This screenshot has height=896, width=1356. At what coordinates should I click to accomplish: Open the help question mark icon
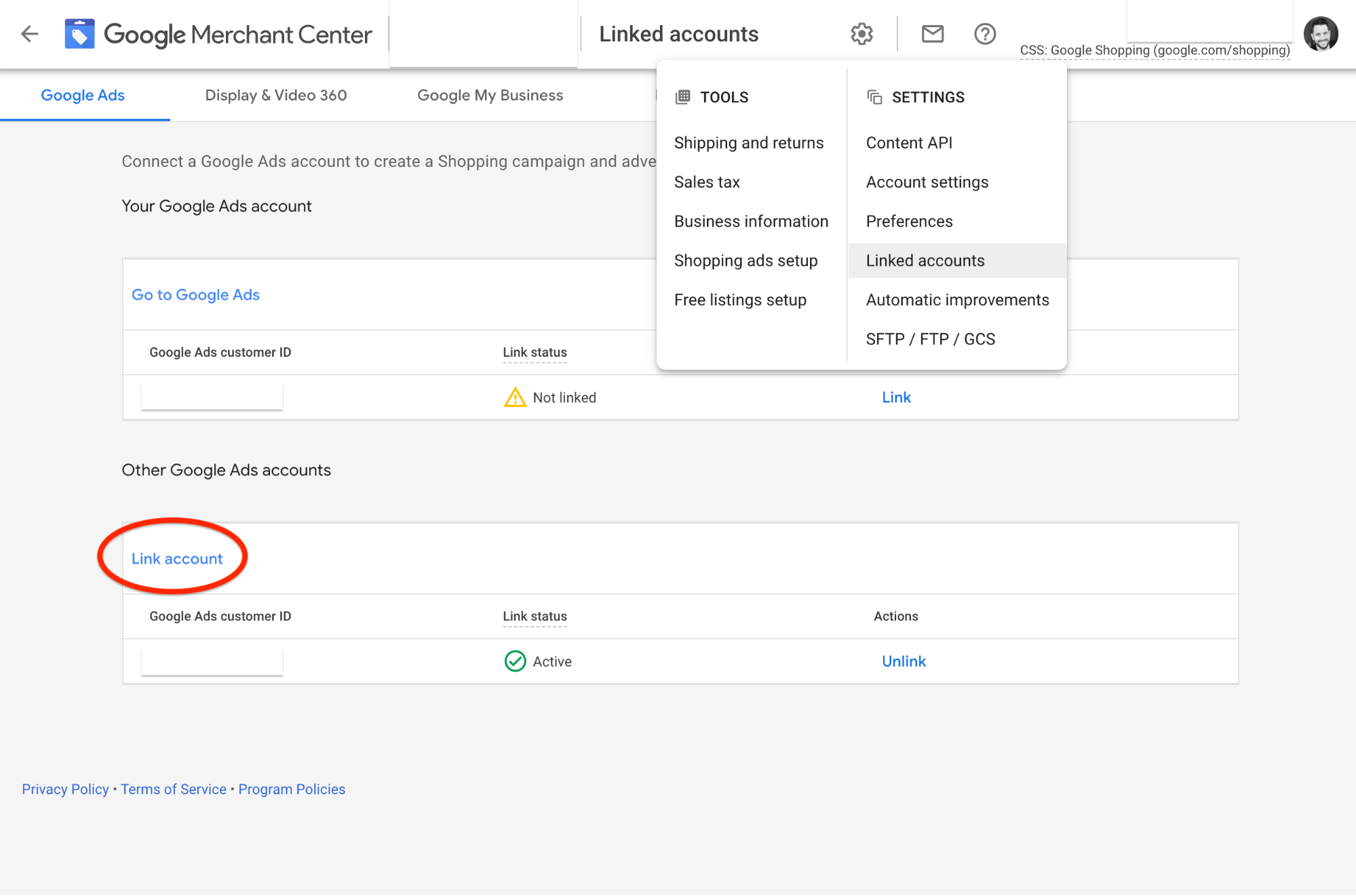point(985,34)
